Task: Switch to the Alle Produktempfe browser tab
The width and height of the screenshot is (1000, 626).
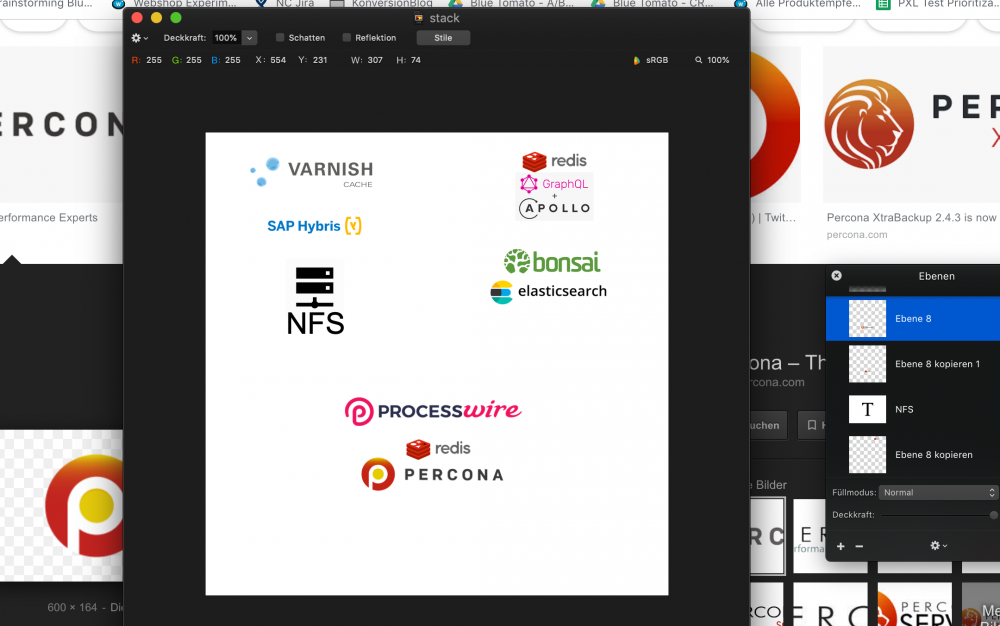Action: click(x=797, y=4)
